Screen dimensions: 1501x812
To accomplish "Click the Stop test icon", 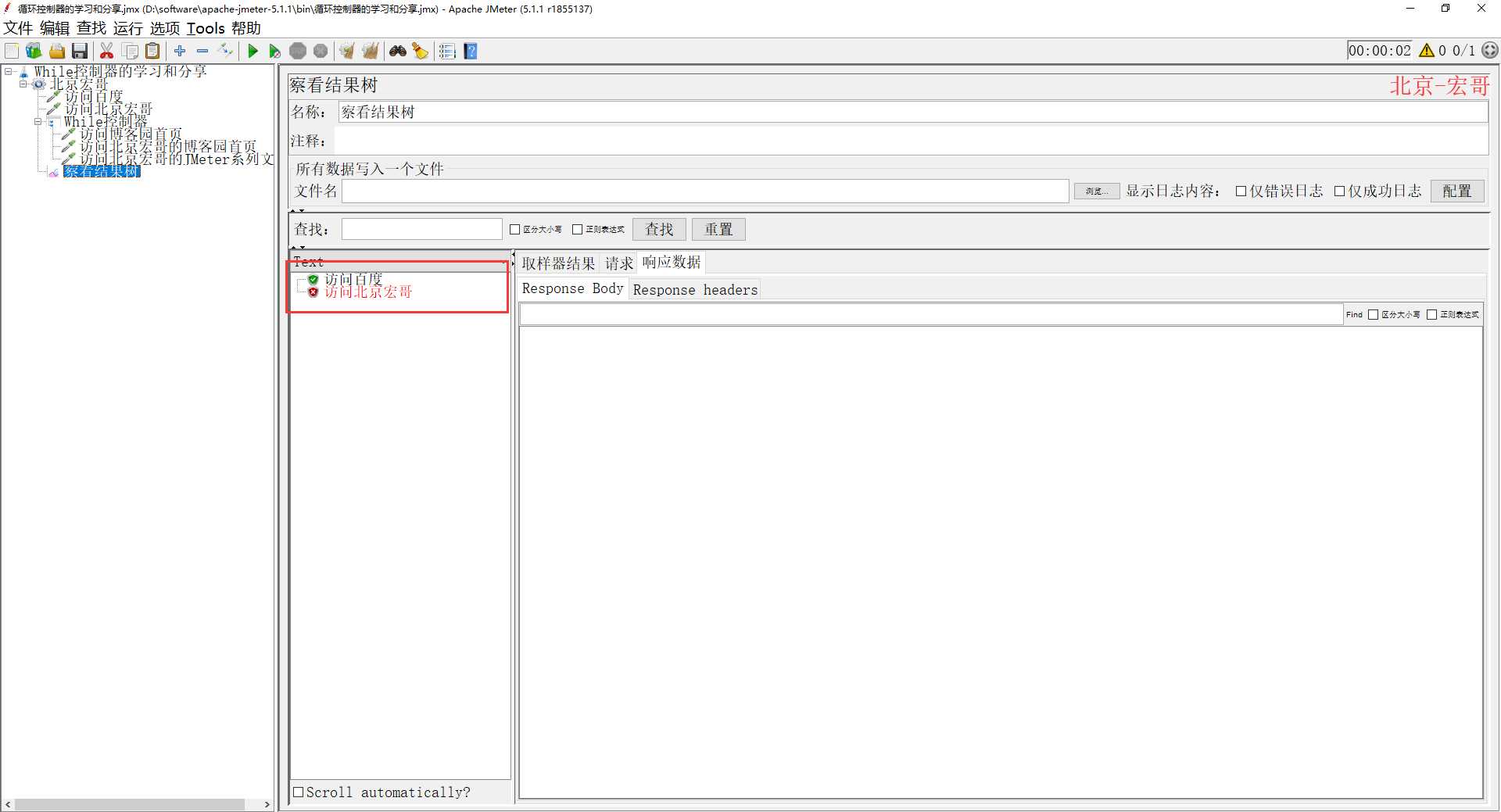I will pyautogui.click(x=298, y=52).
